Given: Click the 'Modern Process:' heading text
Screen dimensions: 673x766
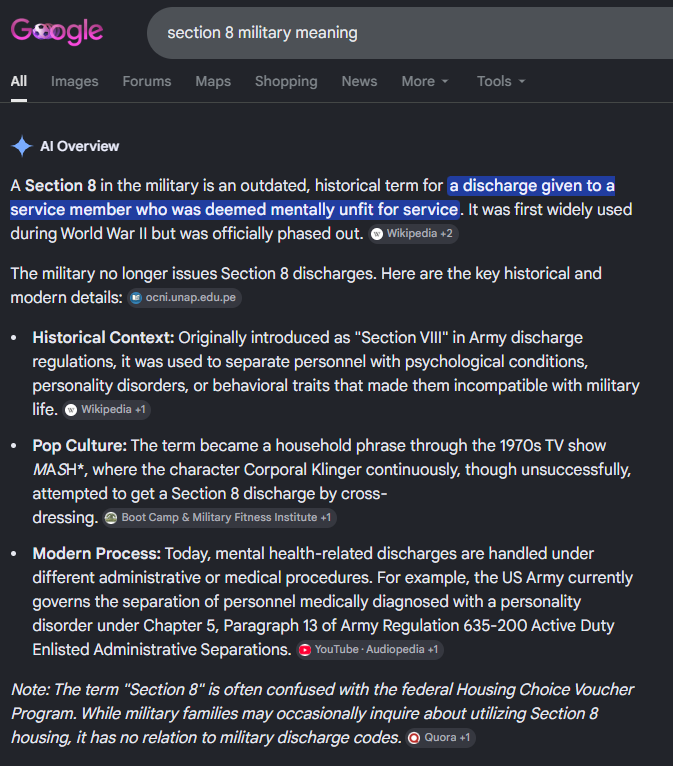Looking at the screenshot, I should pos(96,553).
